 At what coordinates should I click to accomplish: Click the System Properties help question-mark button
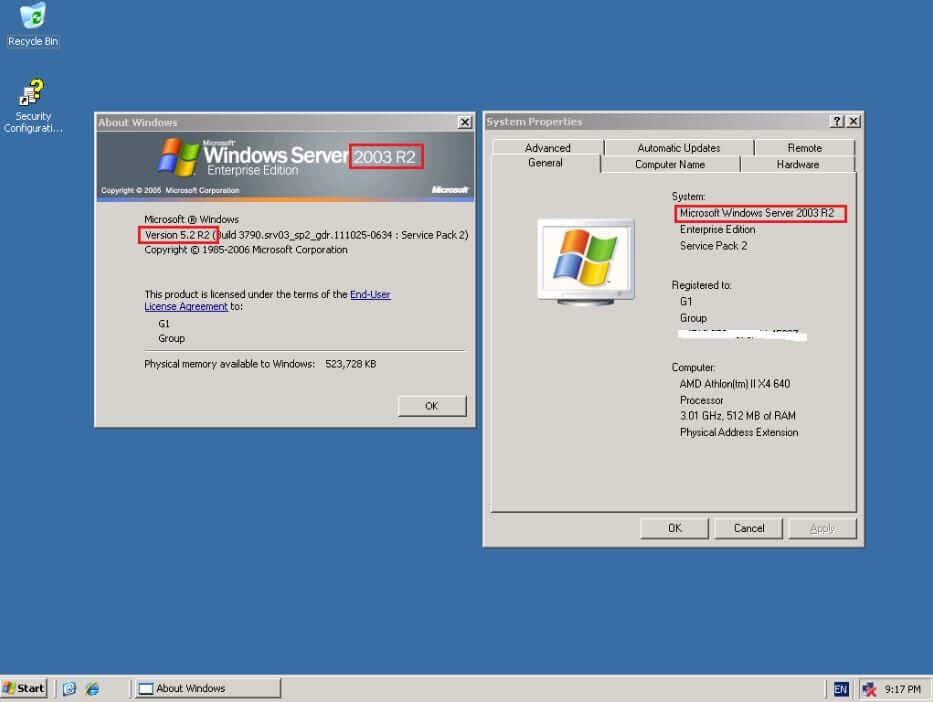(836, 121)
